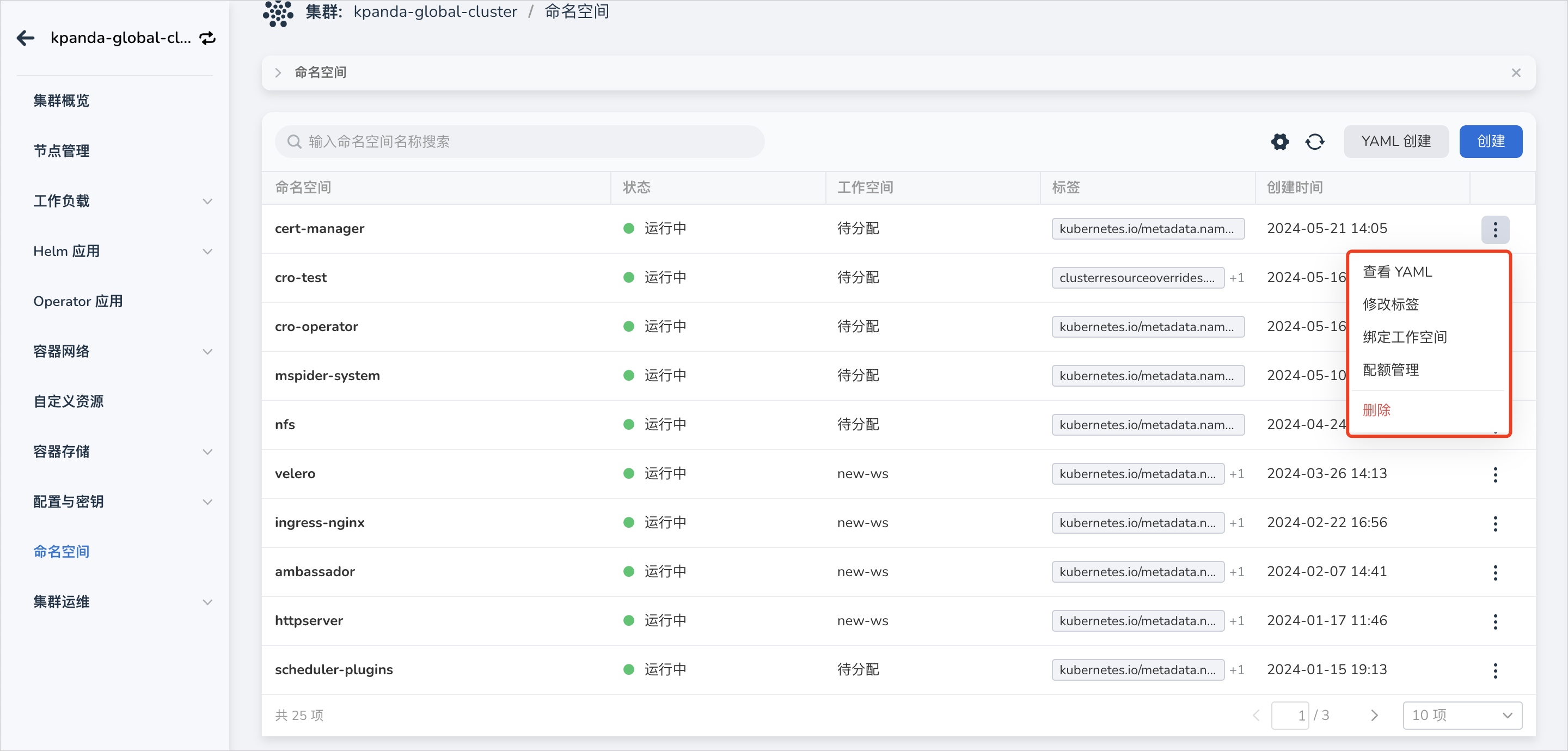Open 自定义资源 in sidebar
This screenshot has height=751, width=1568.
[x=68, y=402]
